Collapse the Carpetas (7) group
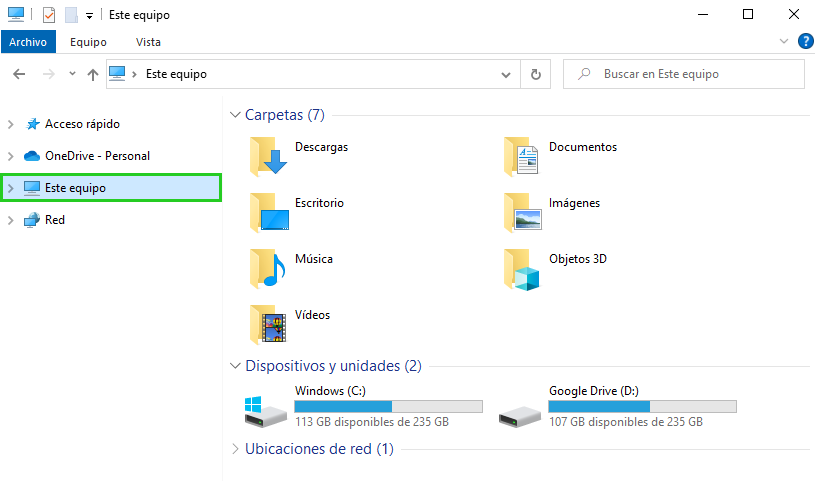The width and height of the screenshot is (815, 481). click(235, 115)
